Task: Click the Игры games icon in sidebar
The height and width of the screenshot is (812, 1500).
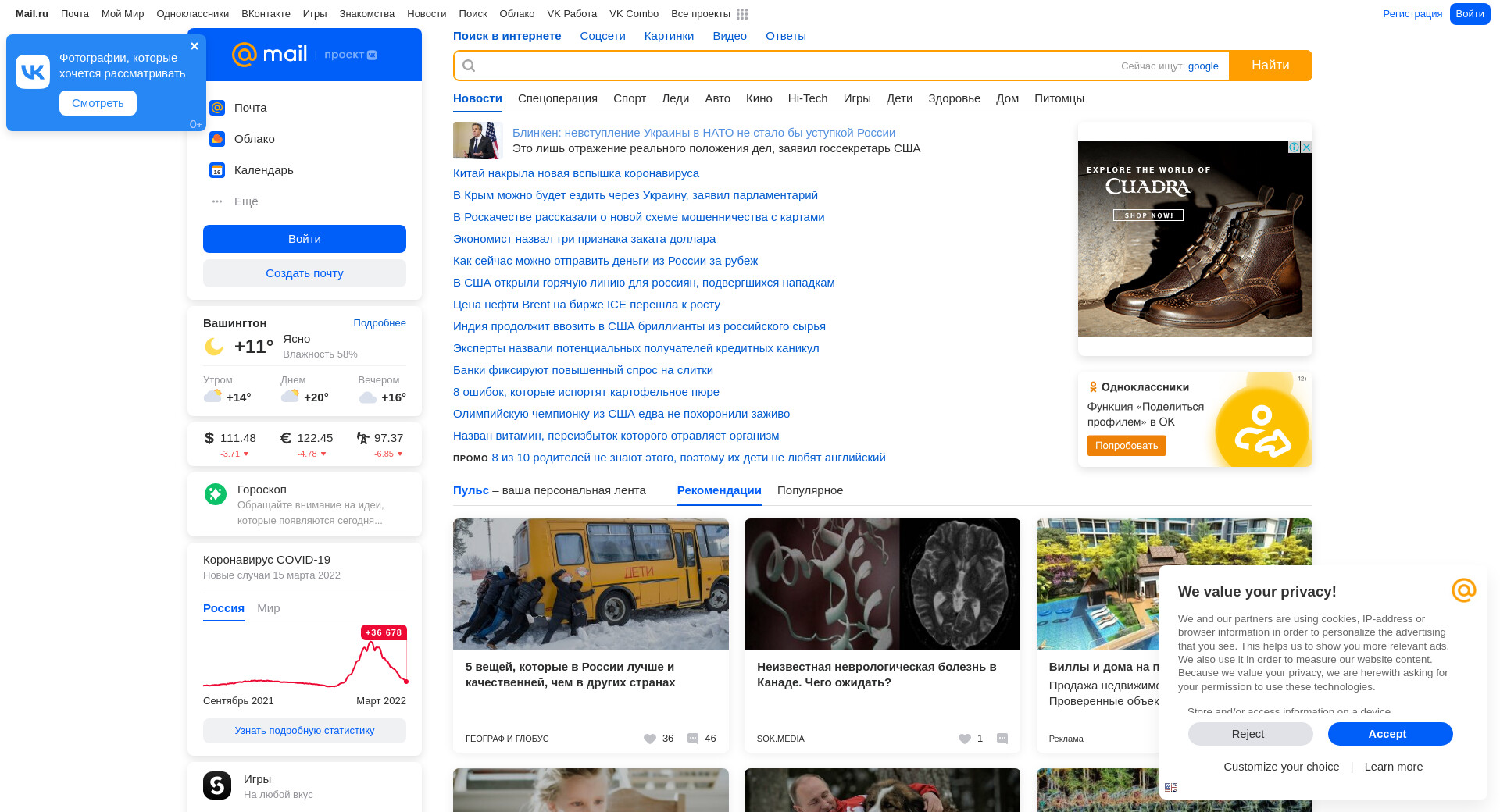Action: pos(217,785)
